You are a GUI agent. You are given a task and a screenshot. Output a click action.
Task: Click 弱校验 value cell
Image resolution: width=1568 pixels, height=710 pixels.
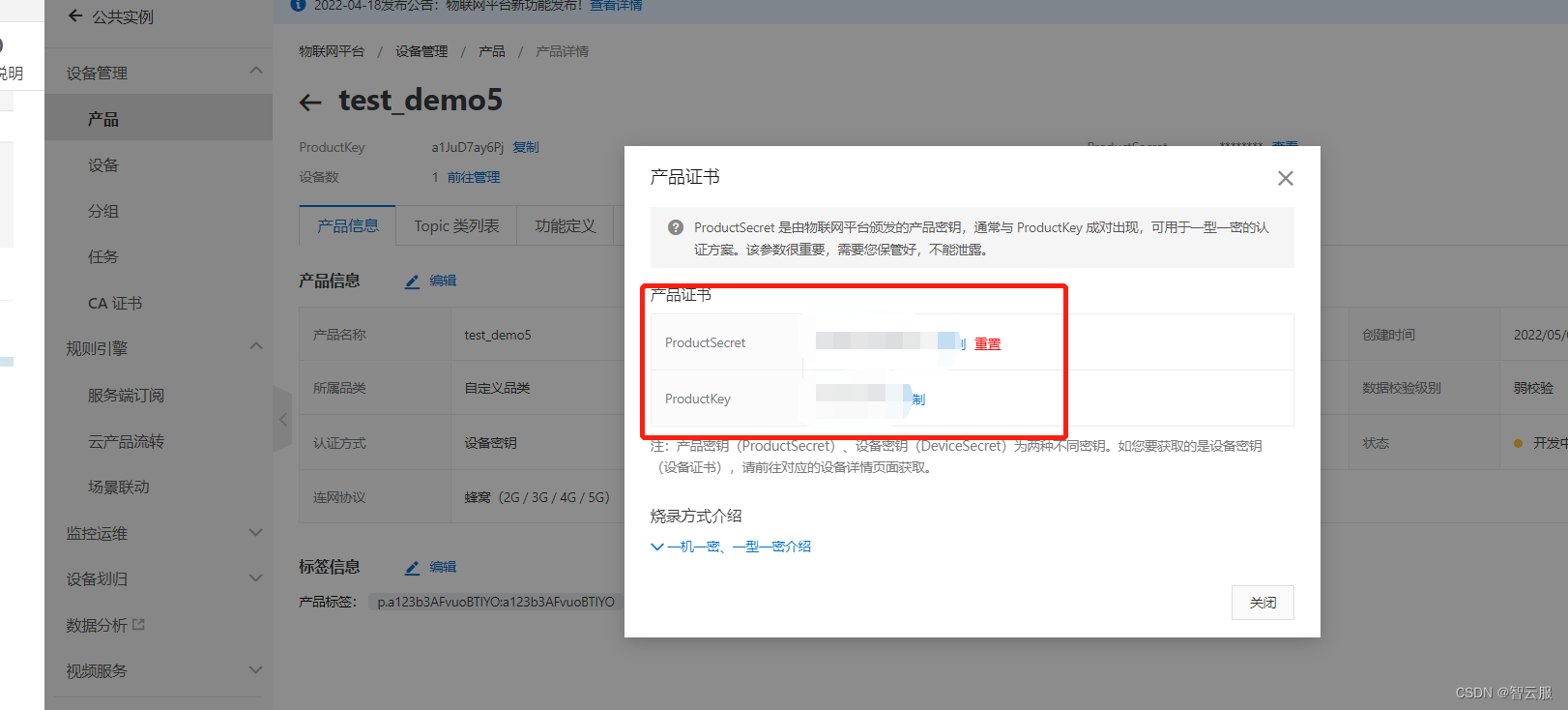1533,388
